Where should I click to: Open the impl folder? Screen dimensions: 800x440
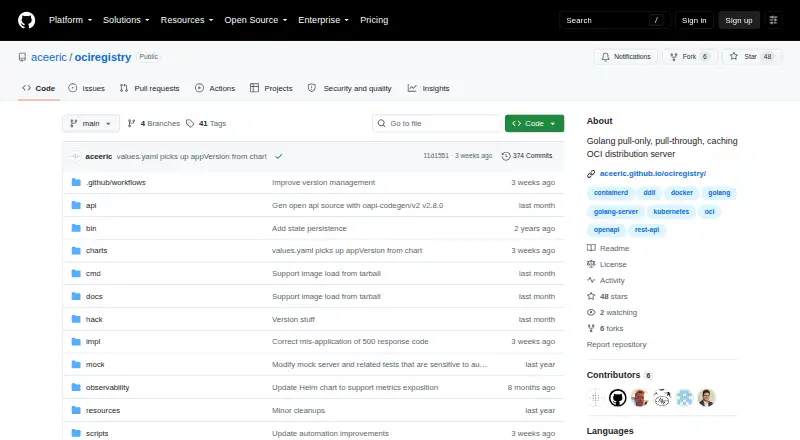93,341
